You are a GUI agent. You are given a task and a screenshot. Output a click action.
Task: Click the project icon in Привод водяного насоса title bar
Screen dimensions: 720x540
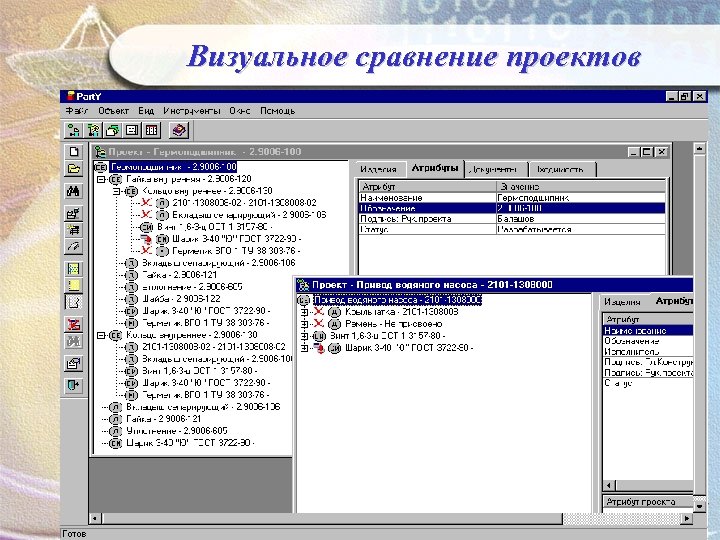[x=303, y=285]
